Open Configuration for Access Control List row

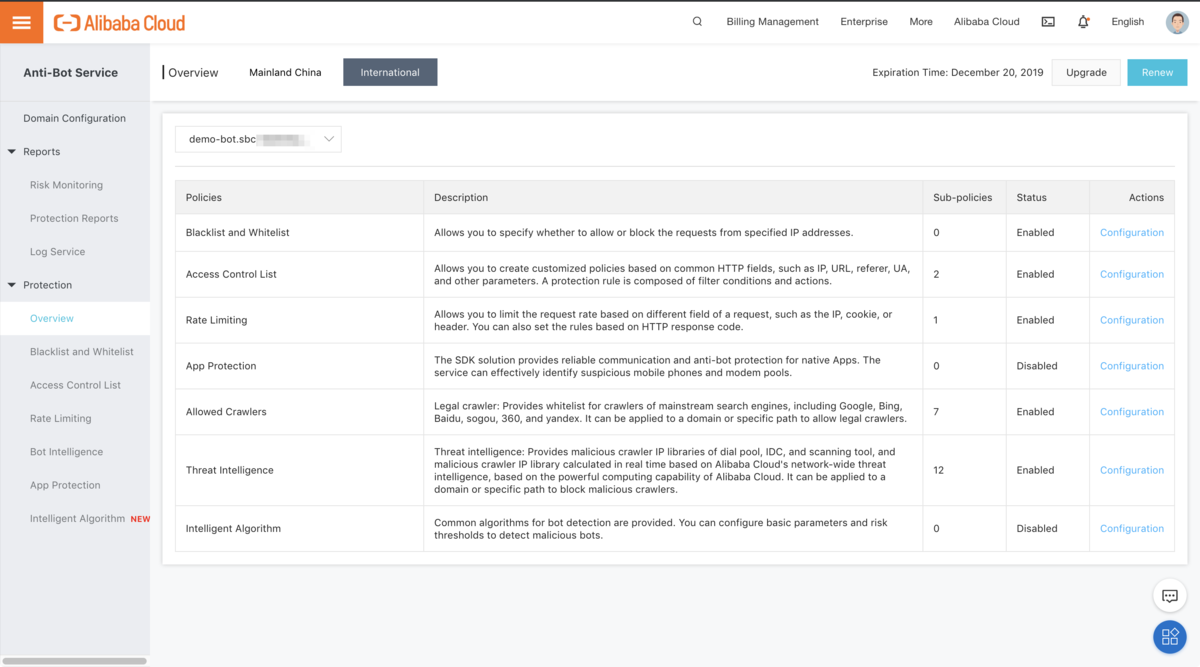tap(1132, 274)
